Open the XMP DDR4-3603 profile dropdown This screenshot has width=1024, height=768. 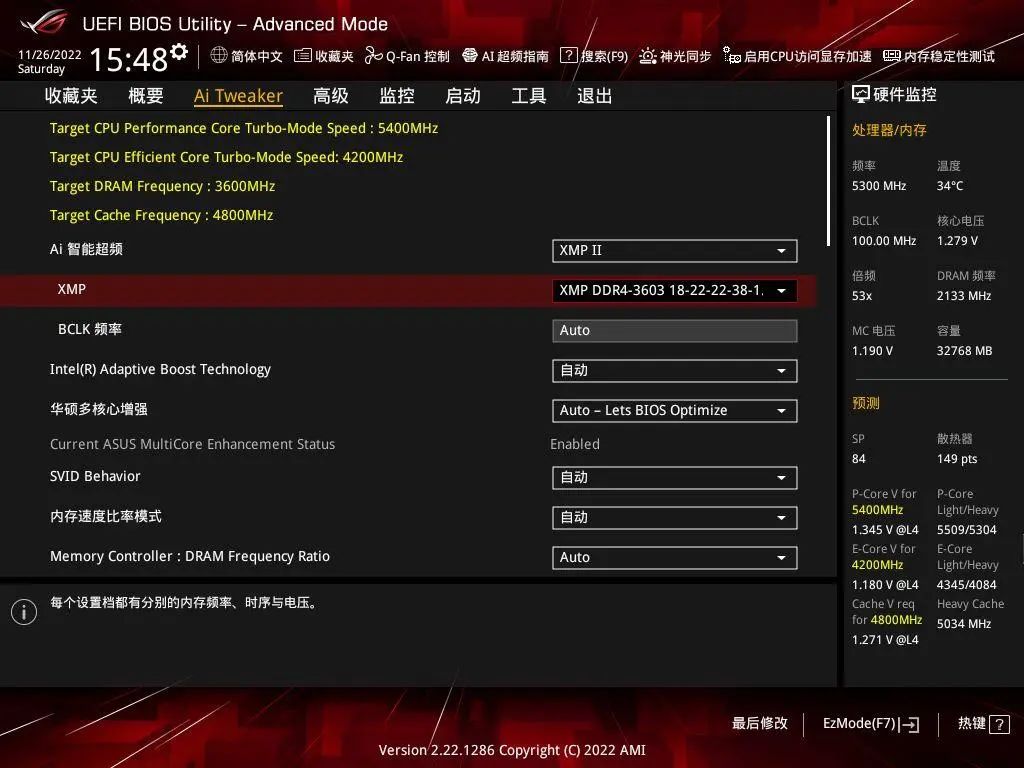pos(675,291)
